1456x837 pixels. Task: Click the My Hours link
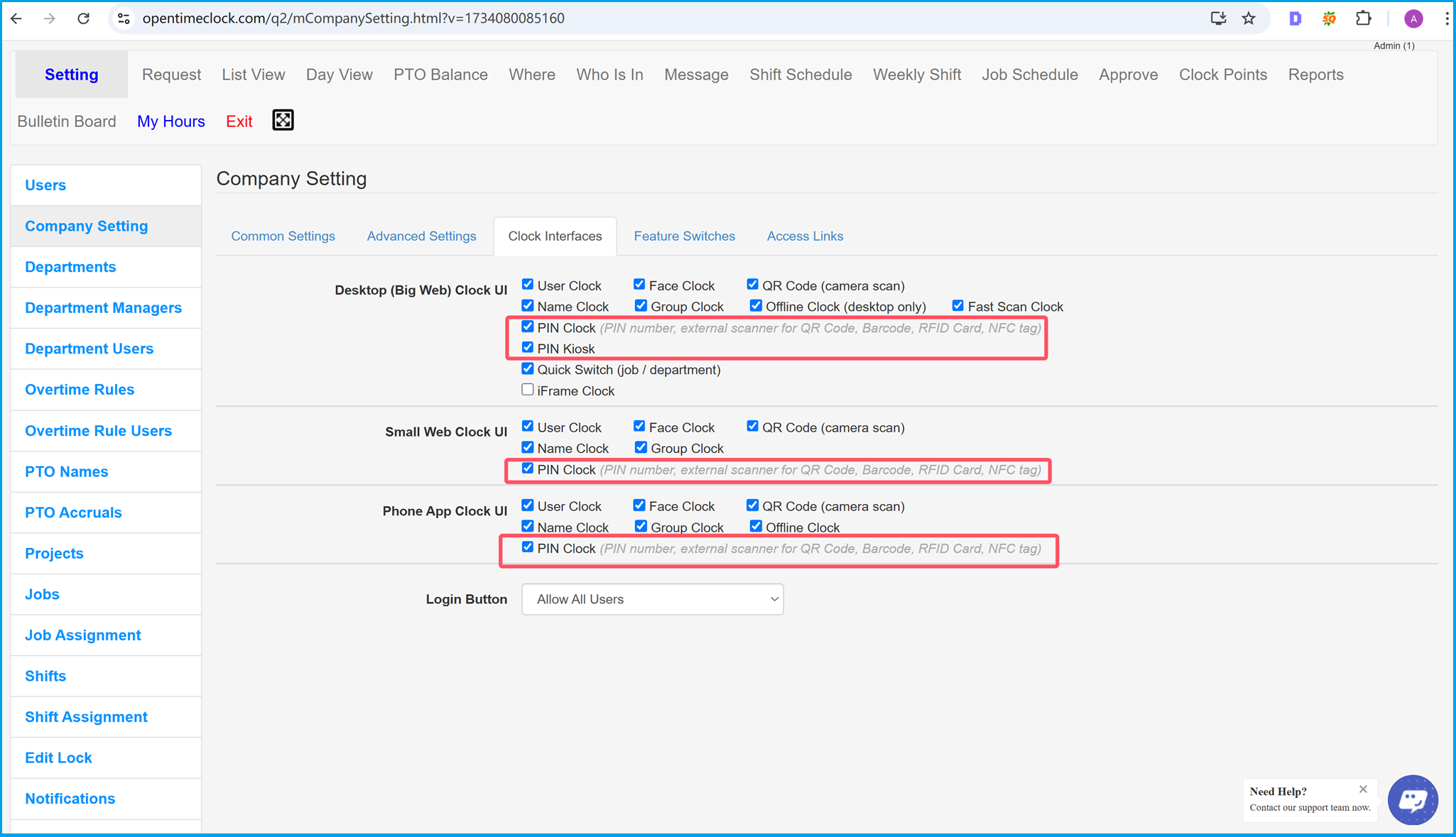[170, 121]
